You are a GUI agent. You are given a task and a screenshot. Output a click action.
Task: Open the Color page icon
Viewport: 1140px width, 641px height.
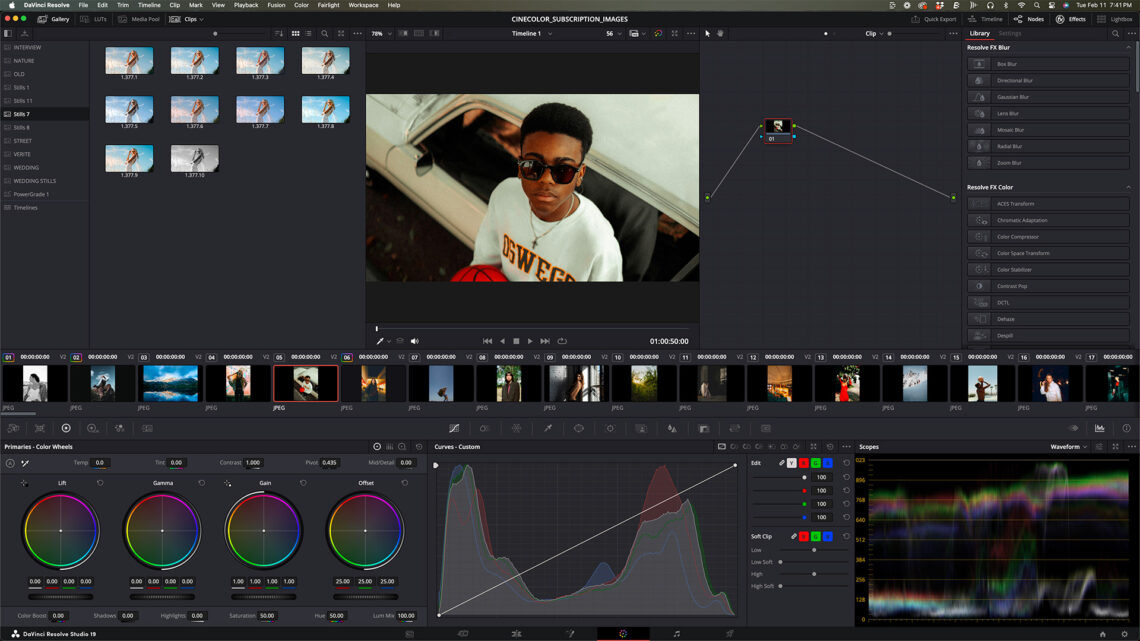pyautogui.click(x=622, y=633)
